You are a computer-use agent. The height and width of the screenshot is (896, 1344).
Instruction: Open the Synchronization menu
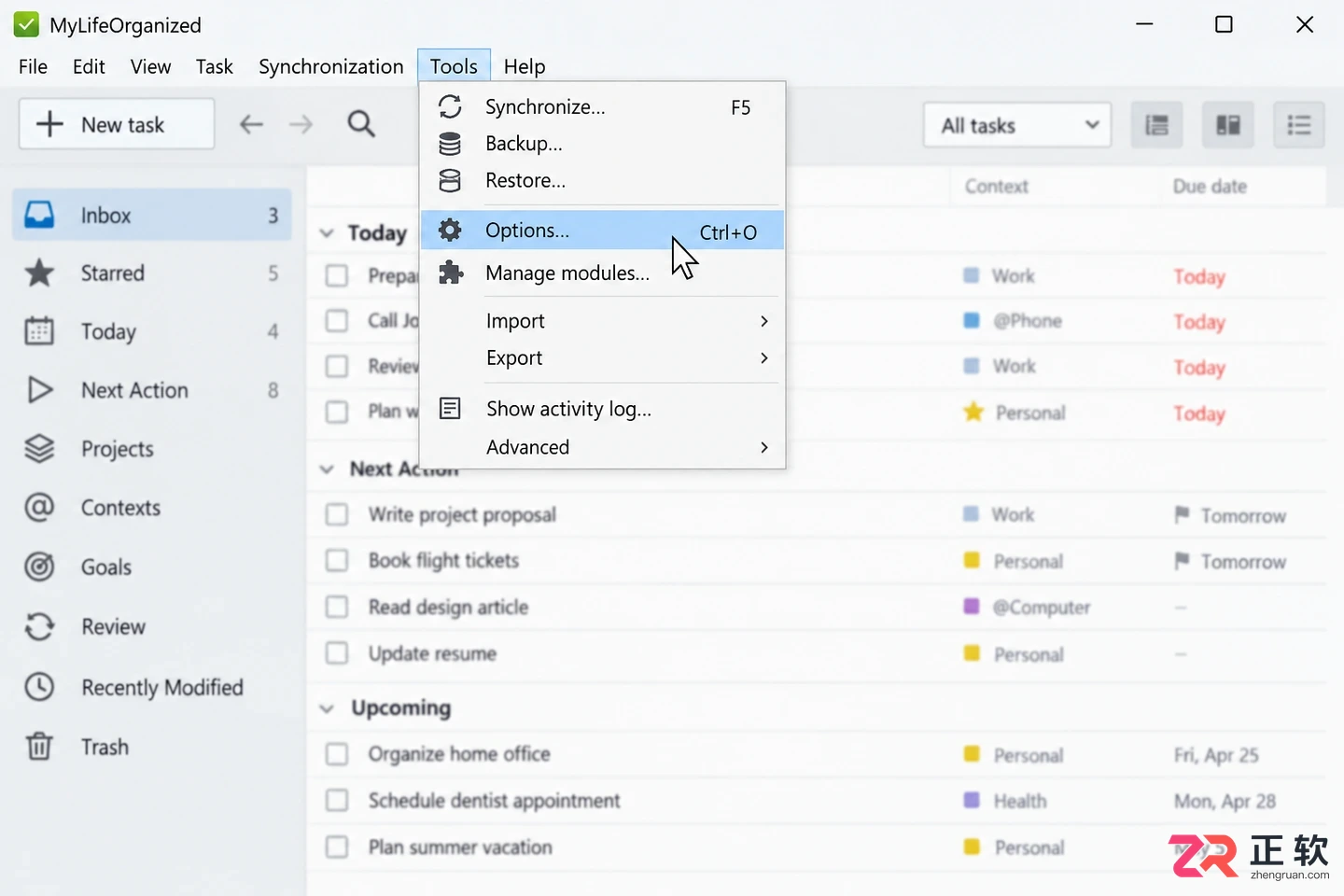[x=331, y=66]
